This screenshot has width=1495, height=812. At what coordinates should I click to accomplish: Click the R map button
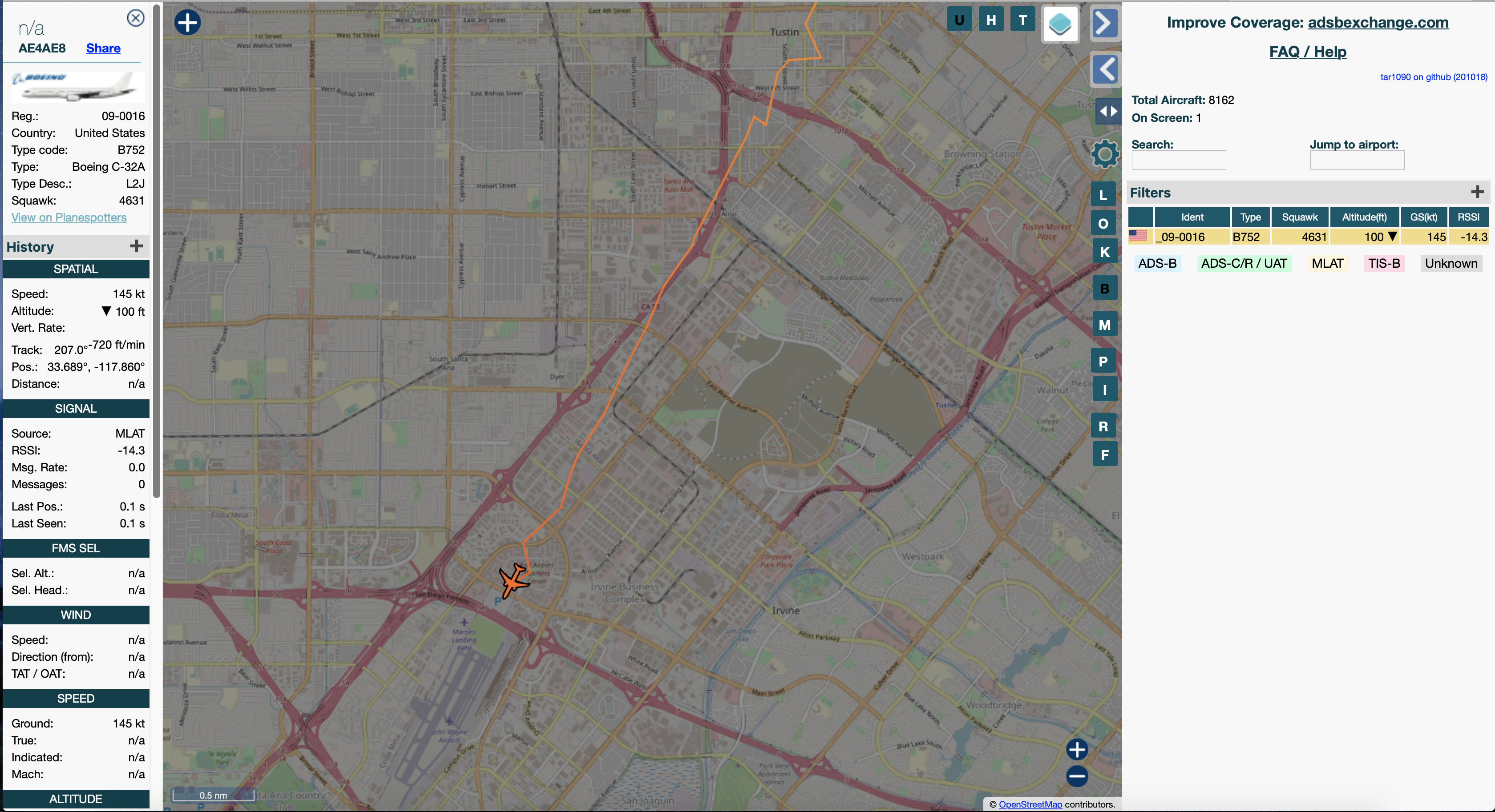(x=1104, y=426)
